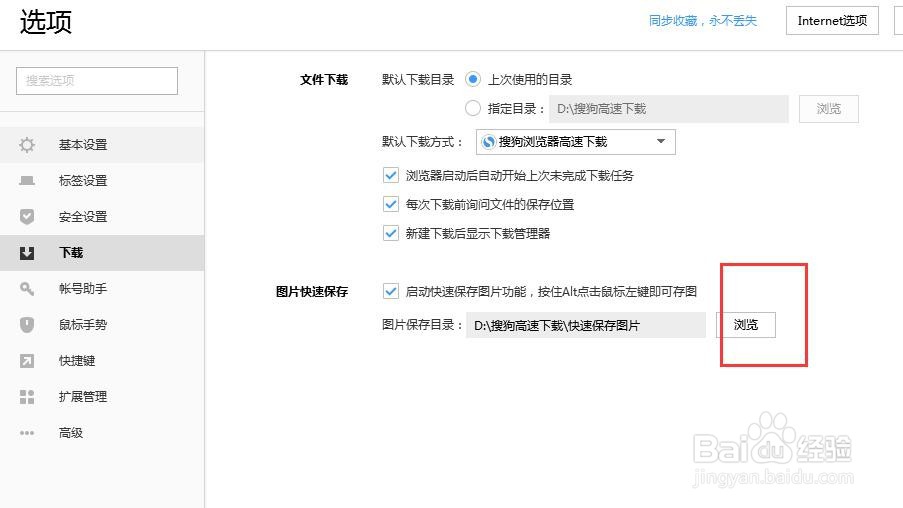Image resolution: width=903 pixels, height=508 pixels.
Task: Open 帐号助手 section
Action: click(102, 289)
